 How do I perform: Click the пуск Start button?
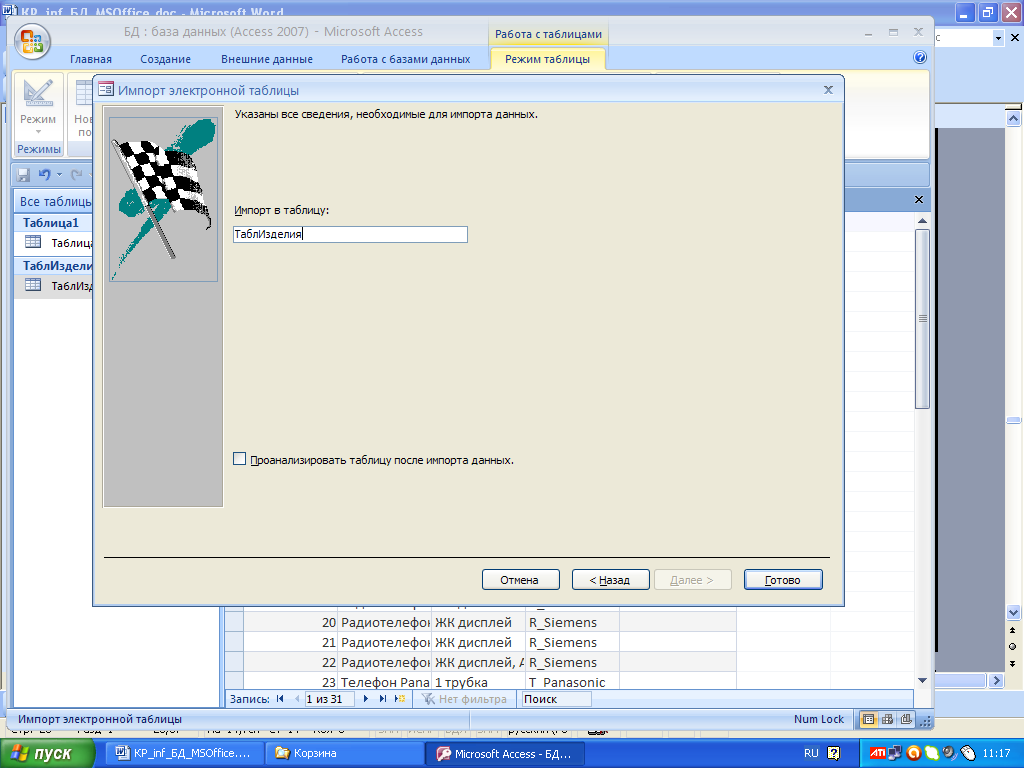click(48, 754)
